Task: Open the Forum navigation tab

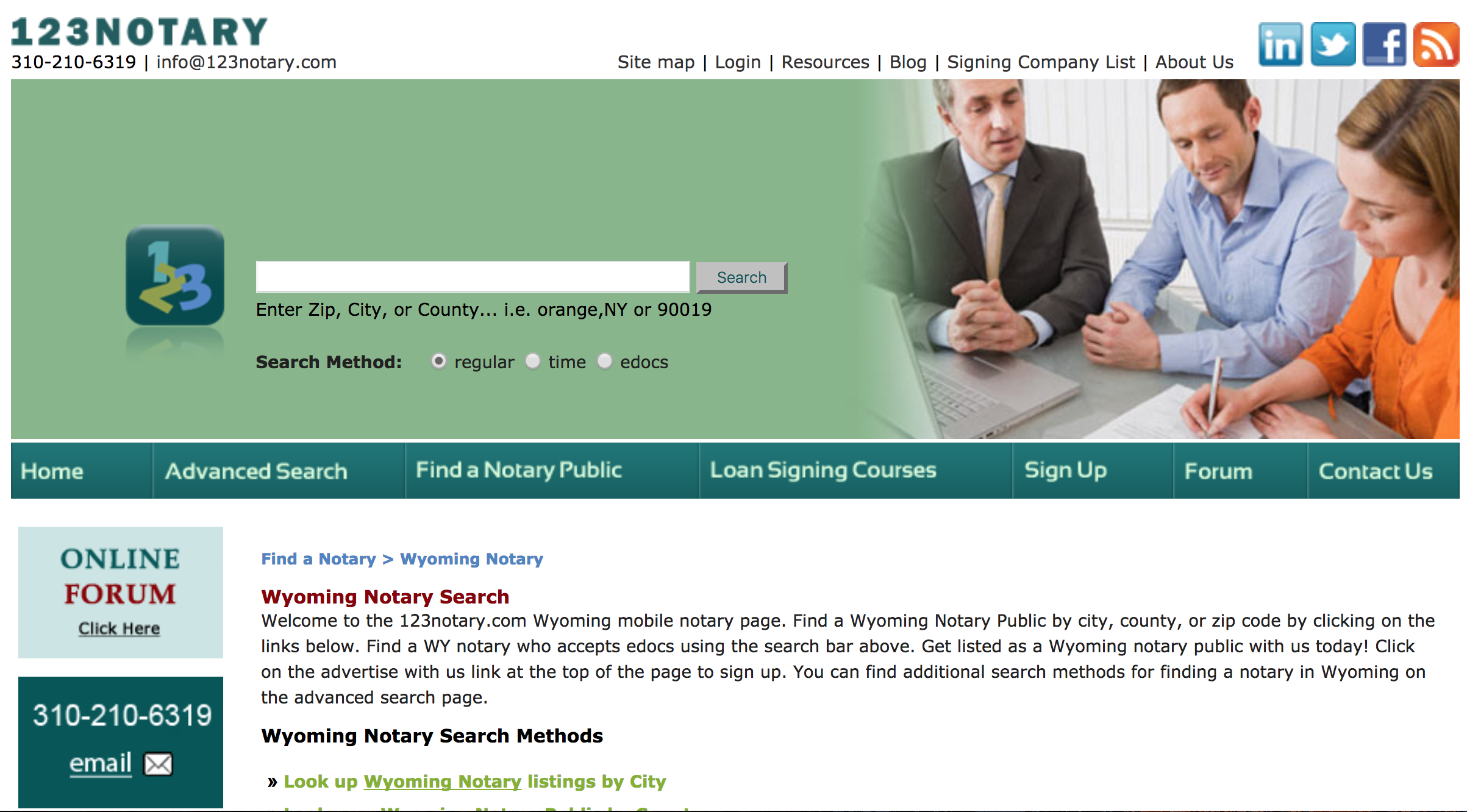Action: [x=1240, y=471]
